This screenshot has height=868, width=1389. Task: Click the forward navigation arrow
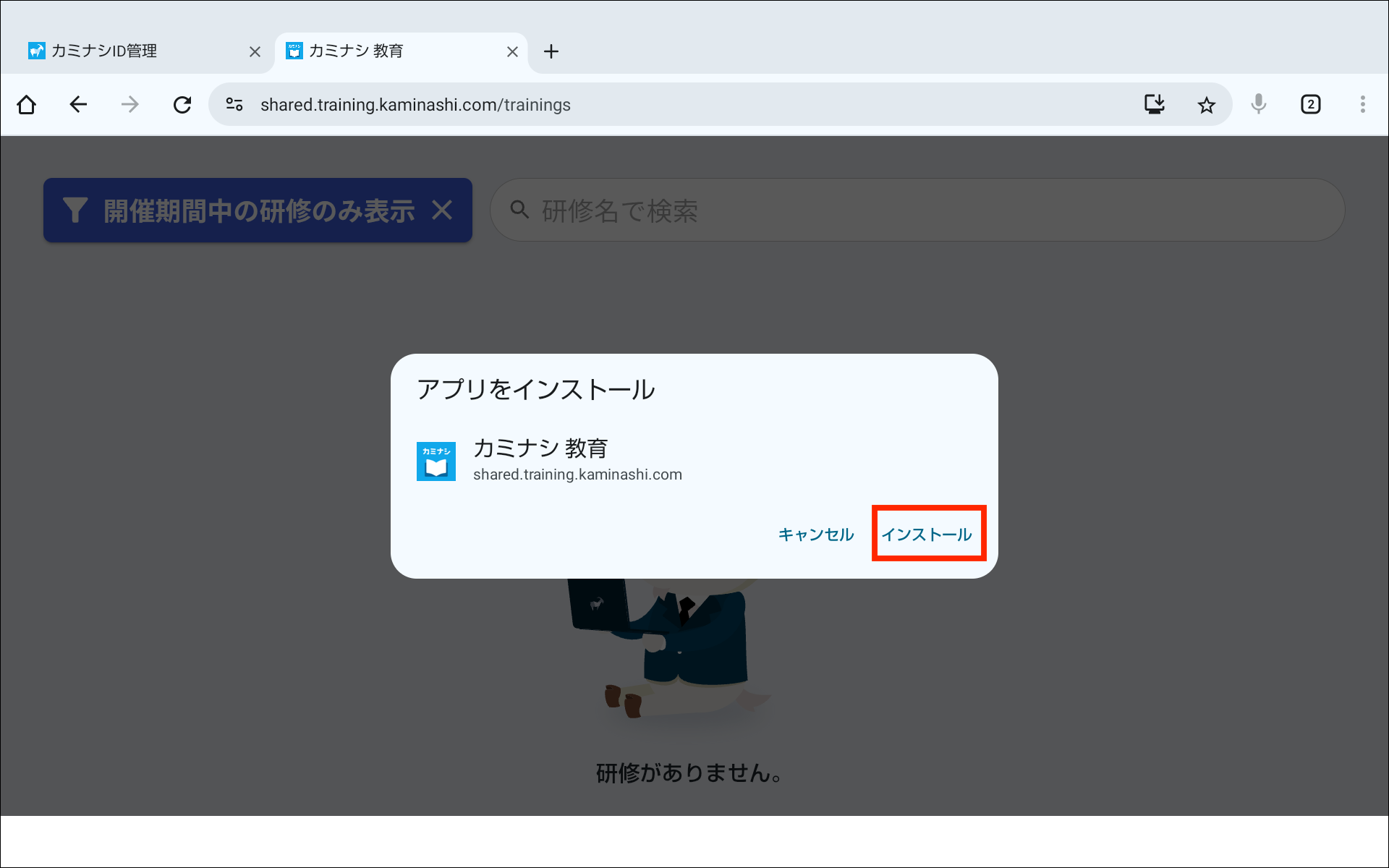pyautogui.click(x=130, y=105)
